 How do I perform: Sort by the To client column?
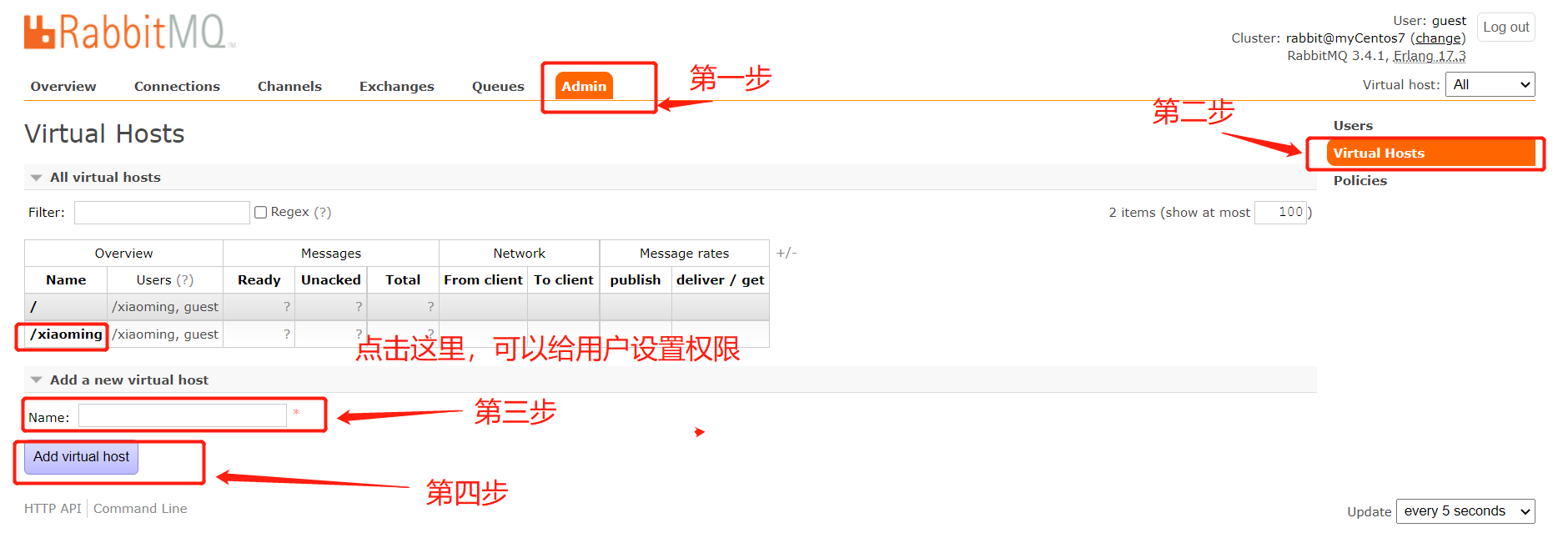563,279
